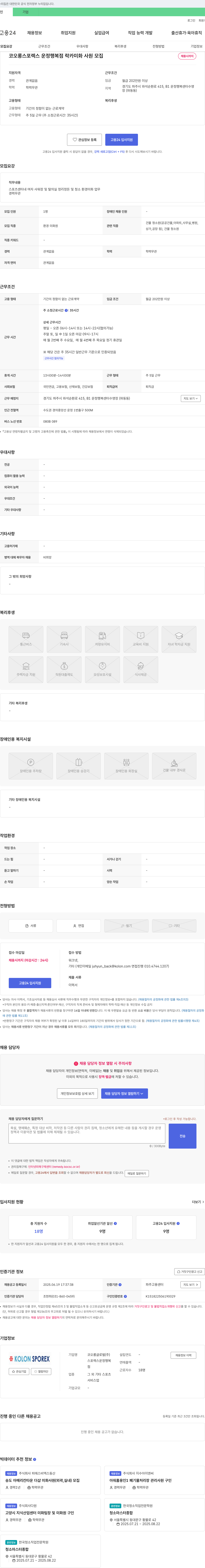Click the 장애인용 승강기 icon
205x1568 pixels.
tap(79, 766)
